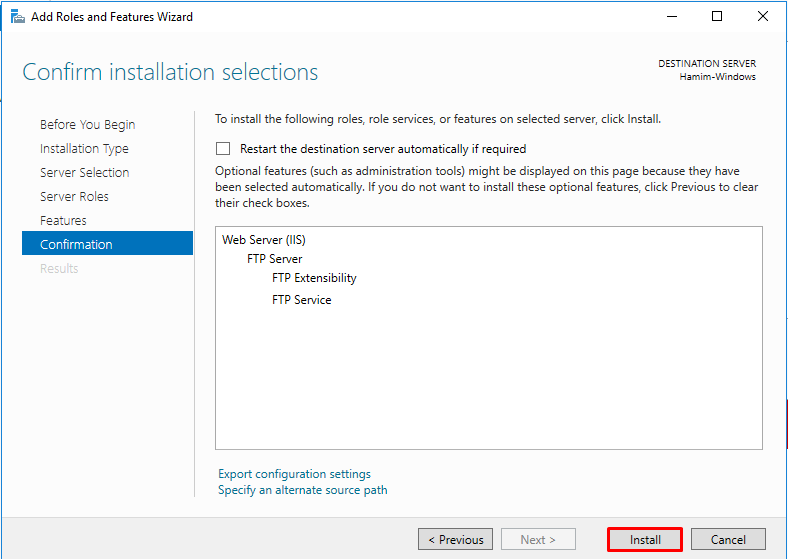Open the Server Roles step
788x559 pixels.
click(74, 197)
